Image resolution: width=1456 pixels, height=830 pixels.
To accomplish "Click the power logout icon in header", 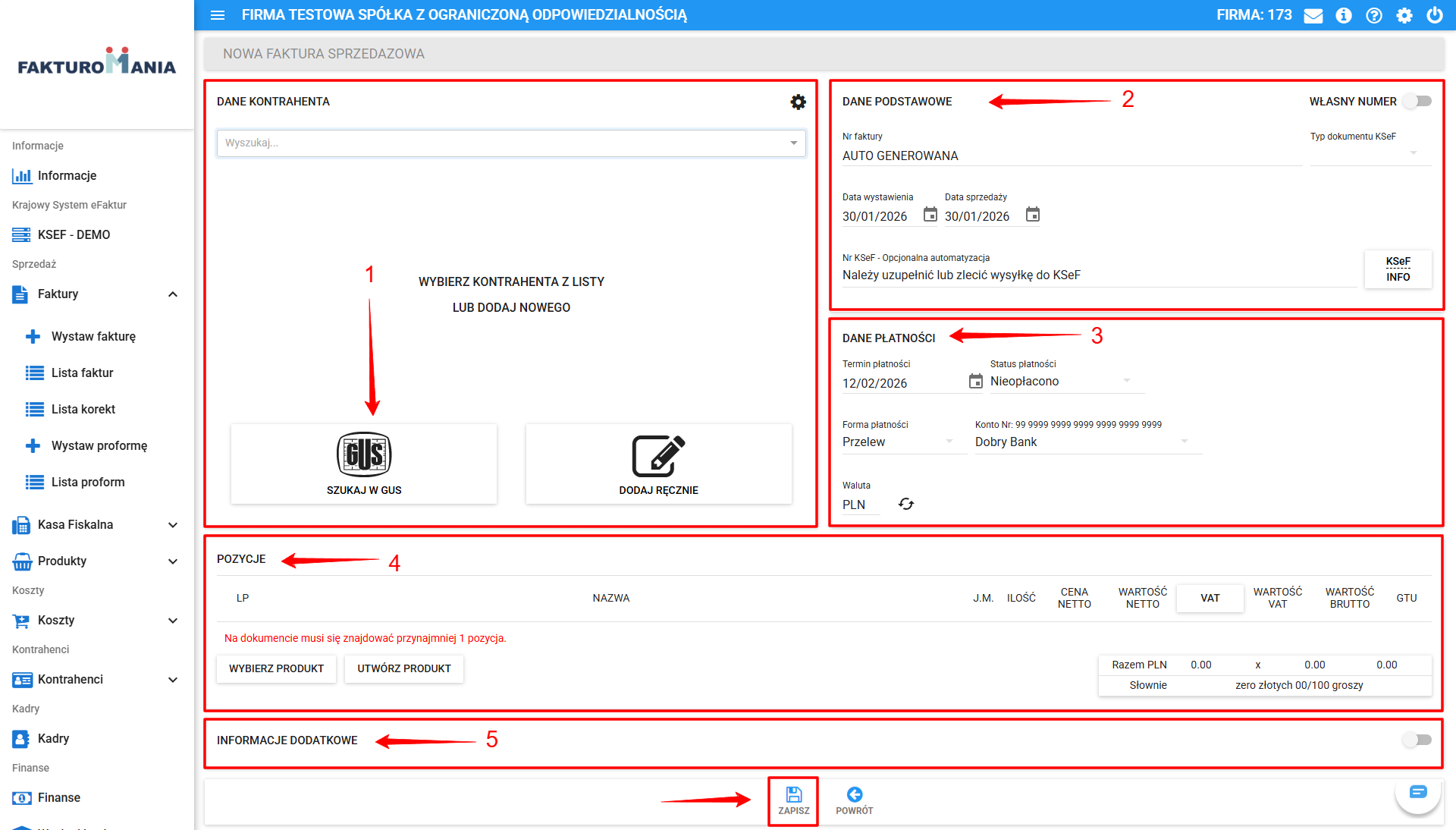I will pos(1435,15).
